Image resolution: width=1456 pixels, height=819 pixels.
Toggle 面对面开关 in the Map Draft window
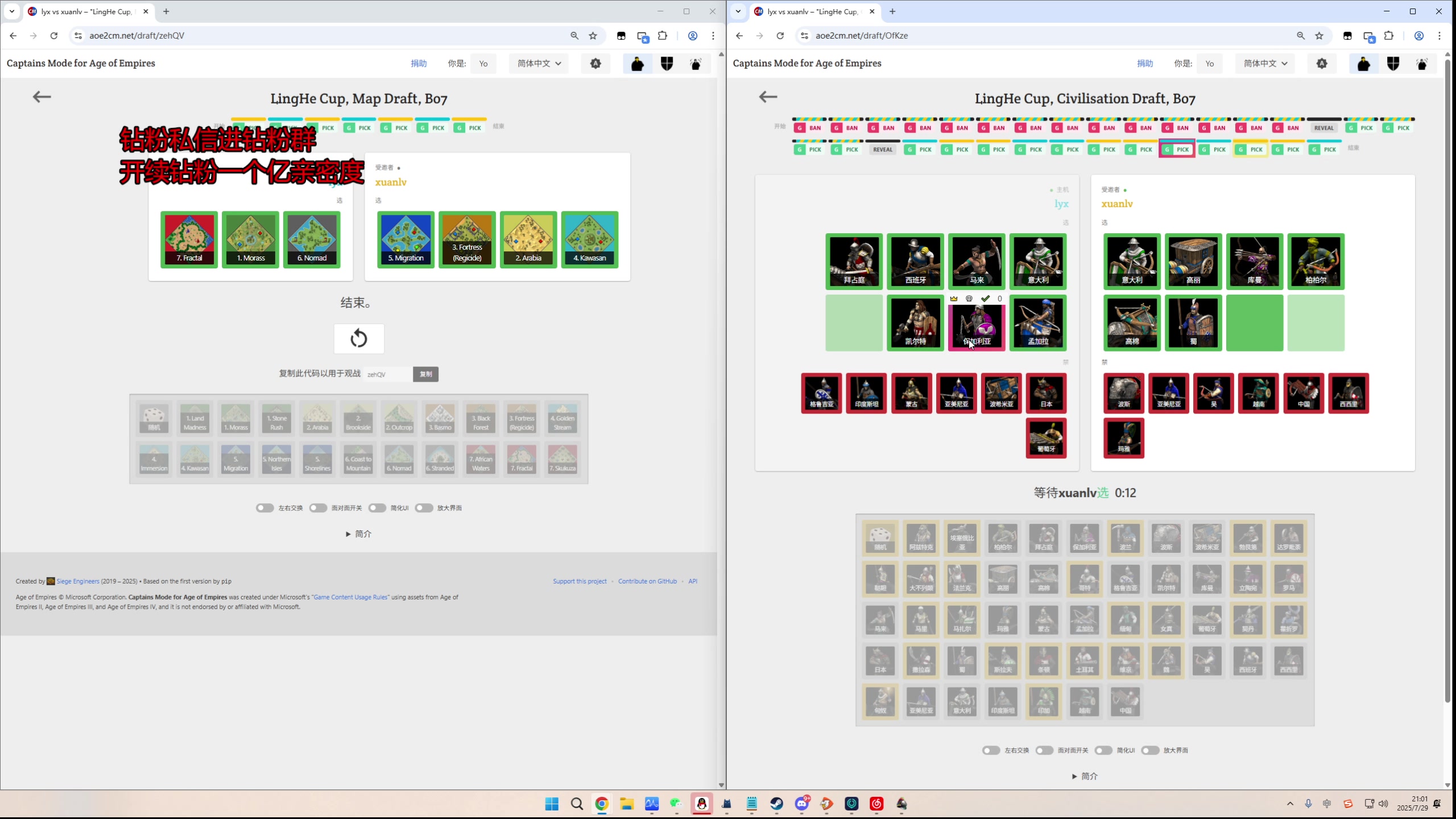tap(318, 508)
